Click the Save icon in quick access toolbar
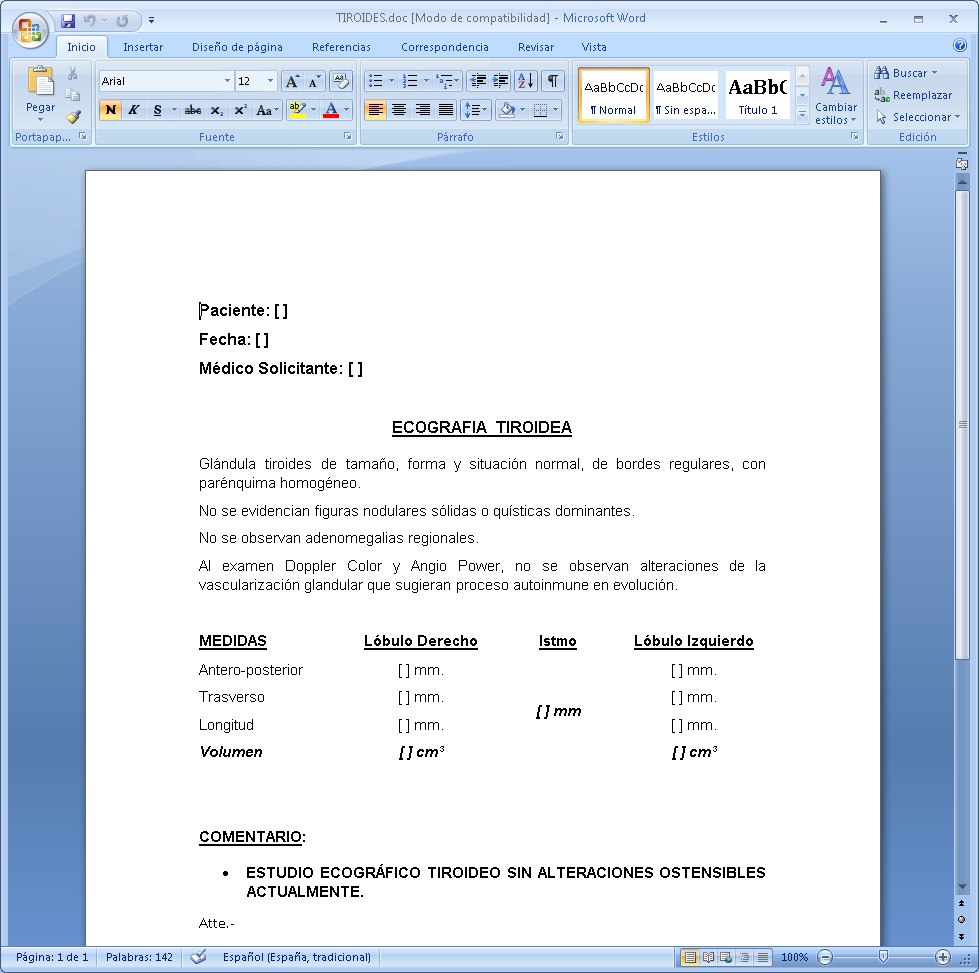Image resolution: width=979 pixels, height=973 pixels. coord(68,19)
